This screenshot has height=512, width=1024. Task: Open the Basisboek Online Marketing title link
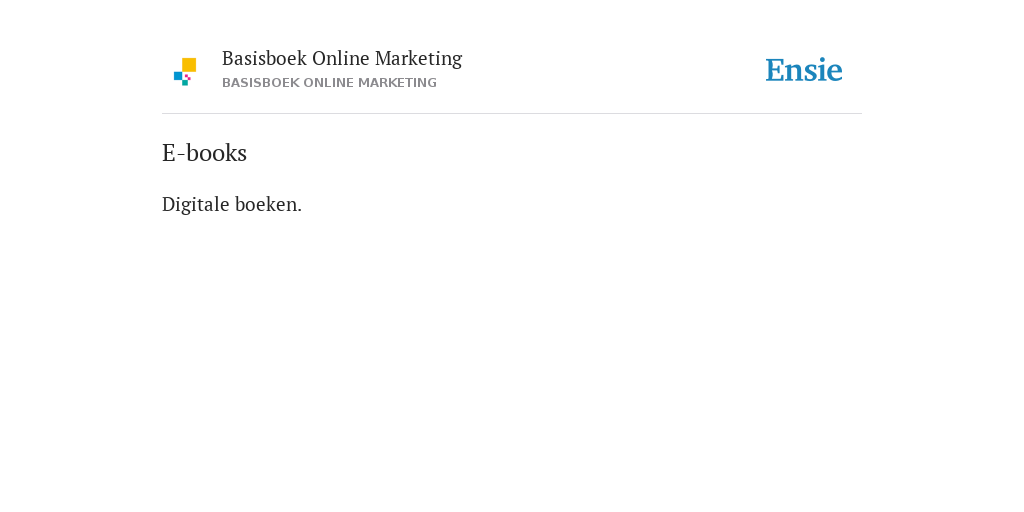pyautogui.click(x=342, y=59)
